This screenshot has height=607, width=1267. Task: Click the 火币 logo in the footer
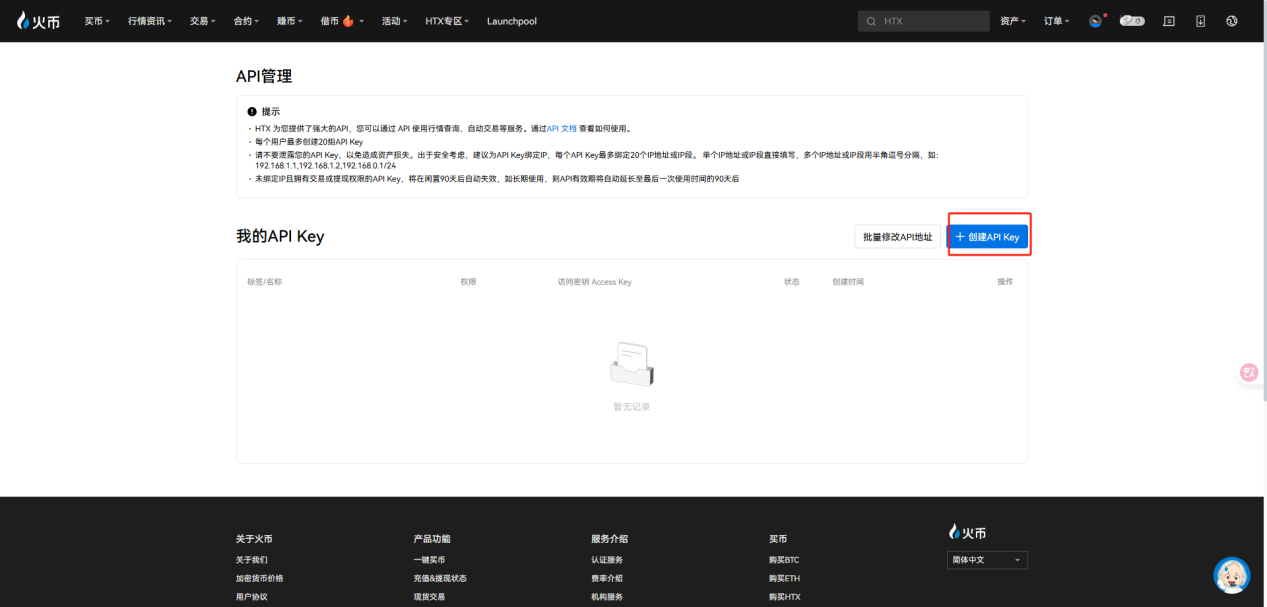click(967, 532)
